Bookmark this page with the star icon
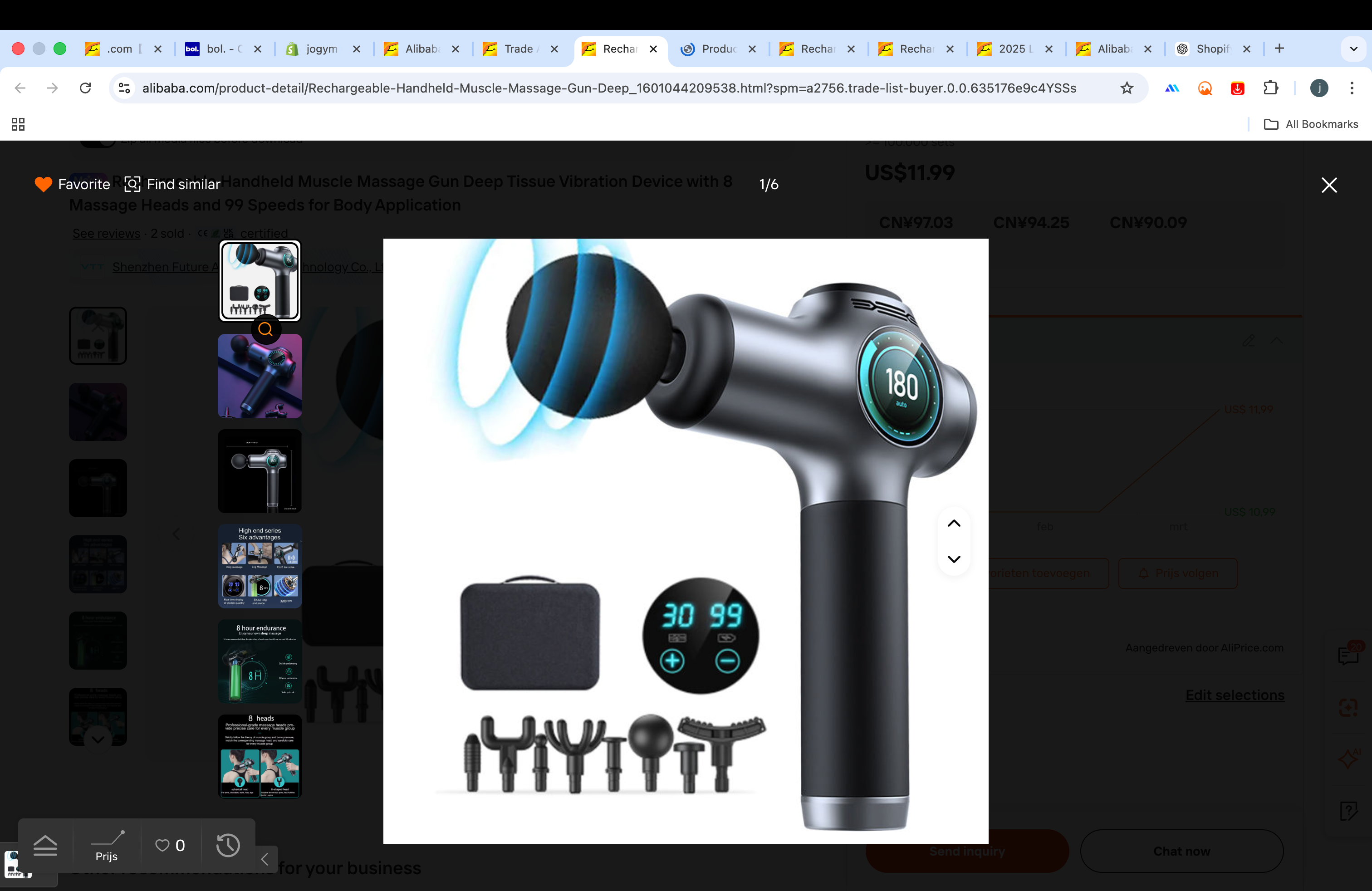This screenshot has height=891, width=1372. (1127, 88)
